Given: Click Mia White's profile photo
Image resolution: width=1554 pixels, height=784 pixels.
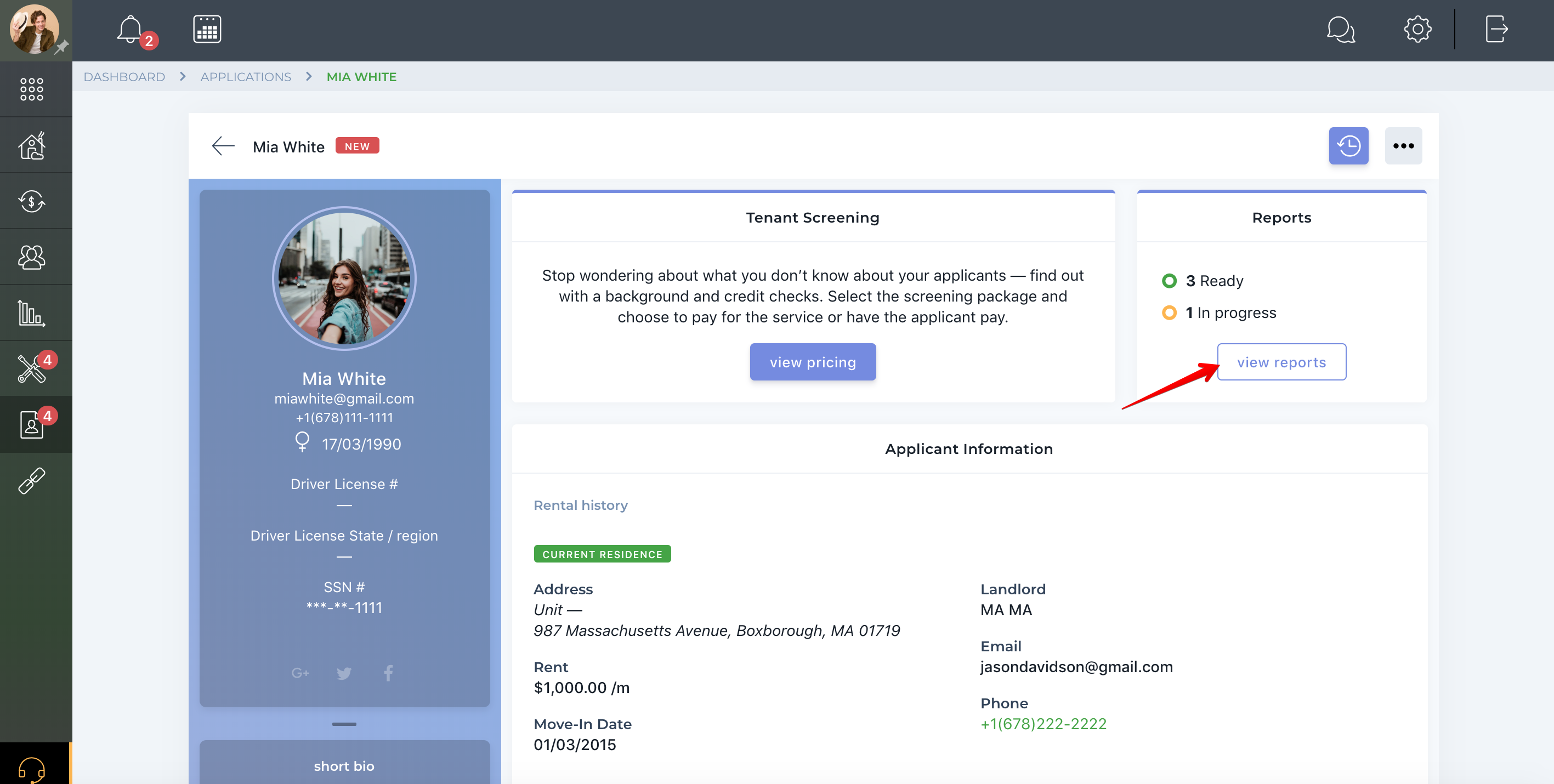Looking at the screenshot, I should tap(344, 279).
